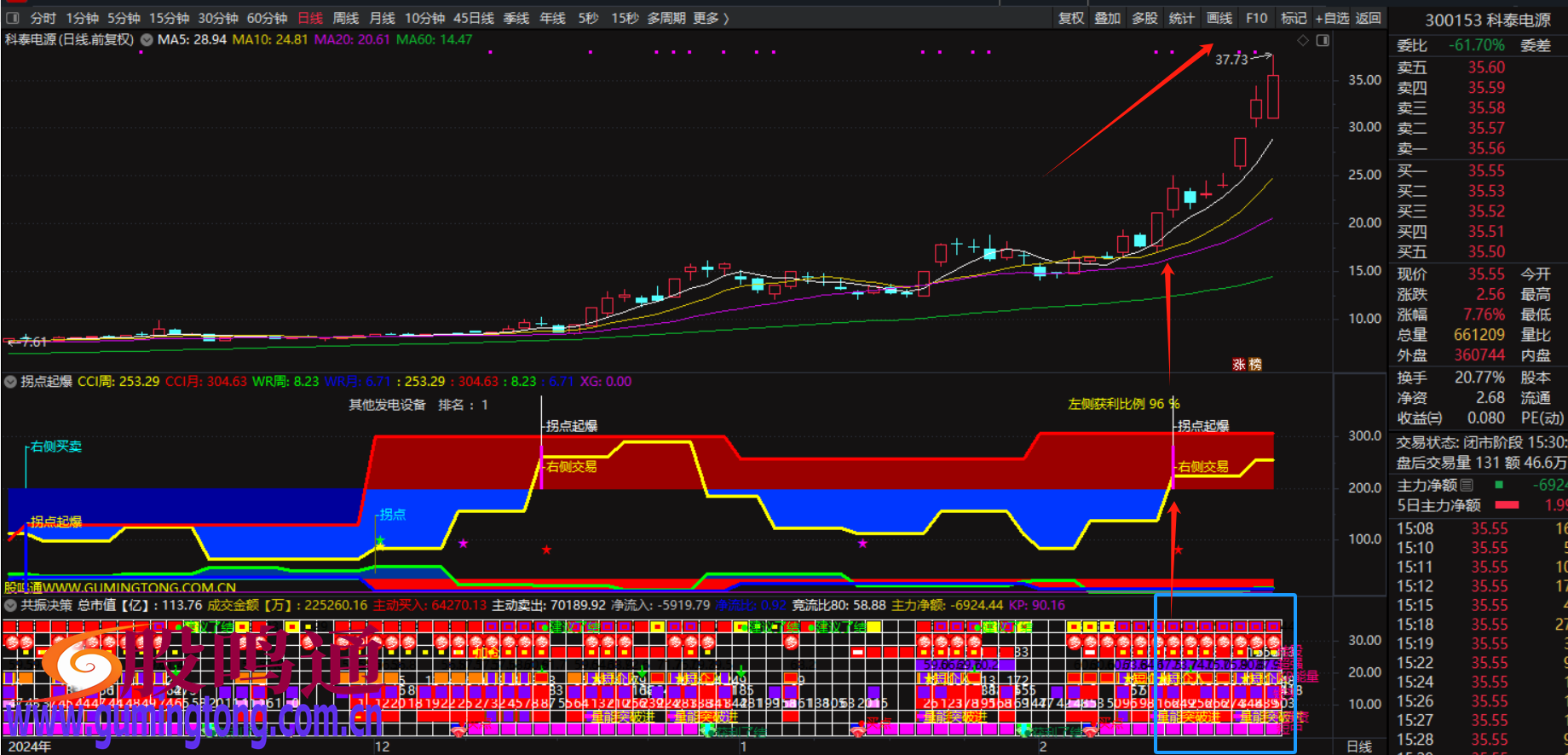
Task: Switch to the 周线 weekly period tab
Action: point(345,18)
